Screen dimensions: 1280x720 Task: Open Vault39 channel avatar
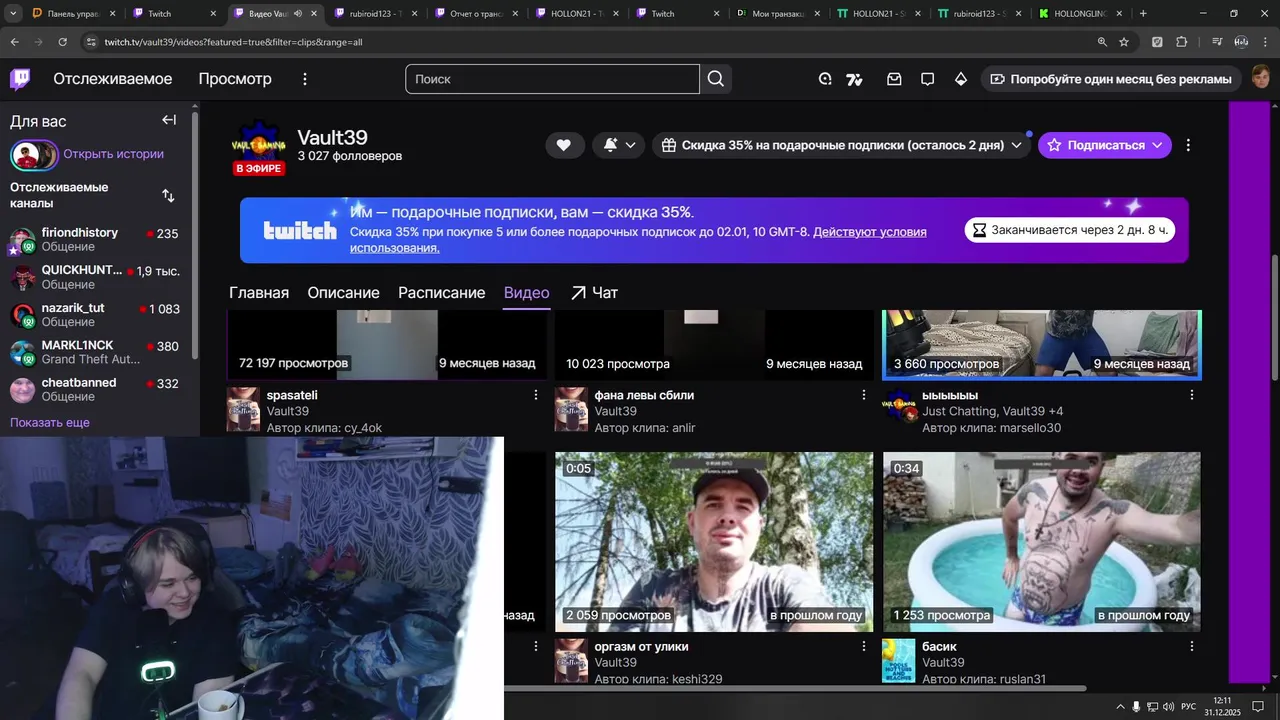click(x=259, y=147)
